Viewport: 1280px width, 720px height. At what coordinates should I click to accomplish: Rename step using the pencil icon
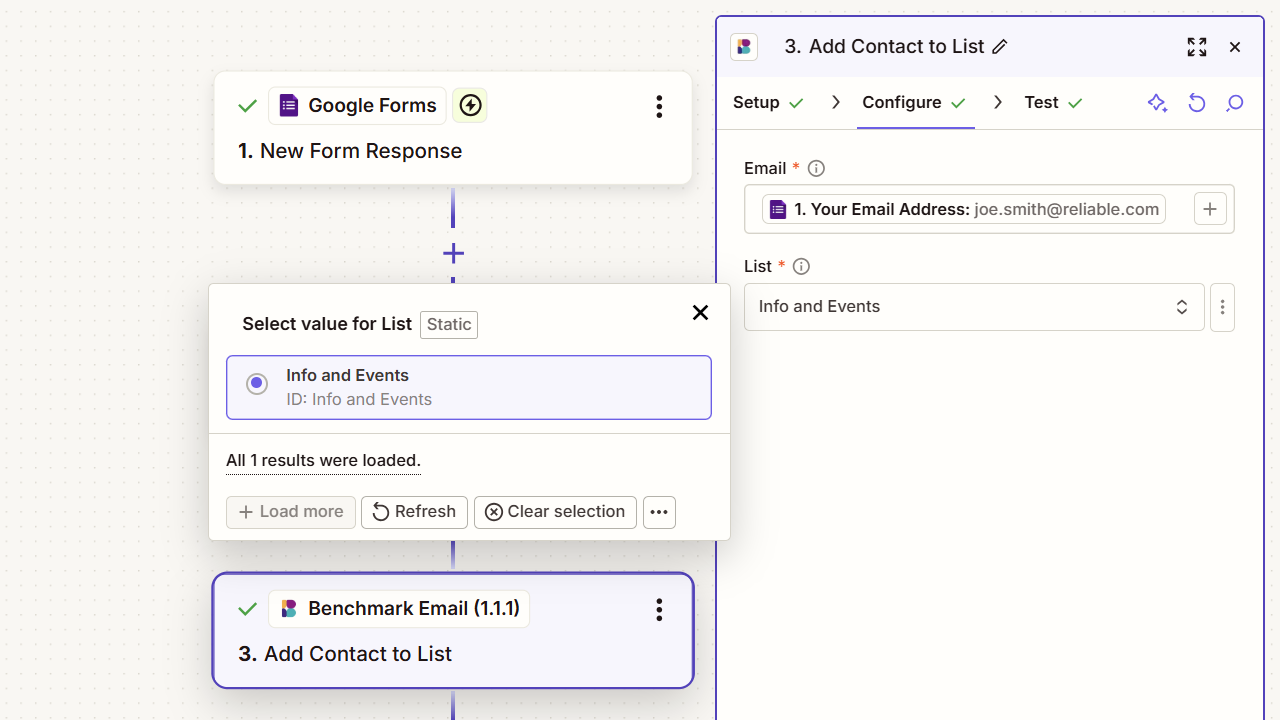[999, 47]
